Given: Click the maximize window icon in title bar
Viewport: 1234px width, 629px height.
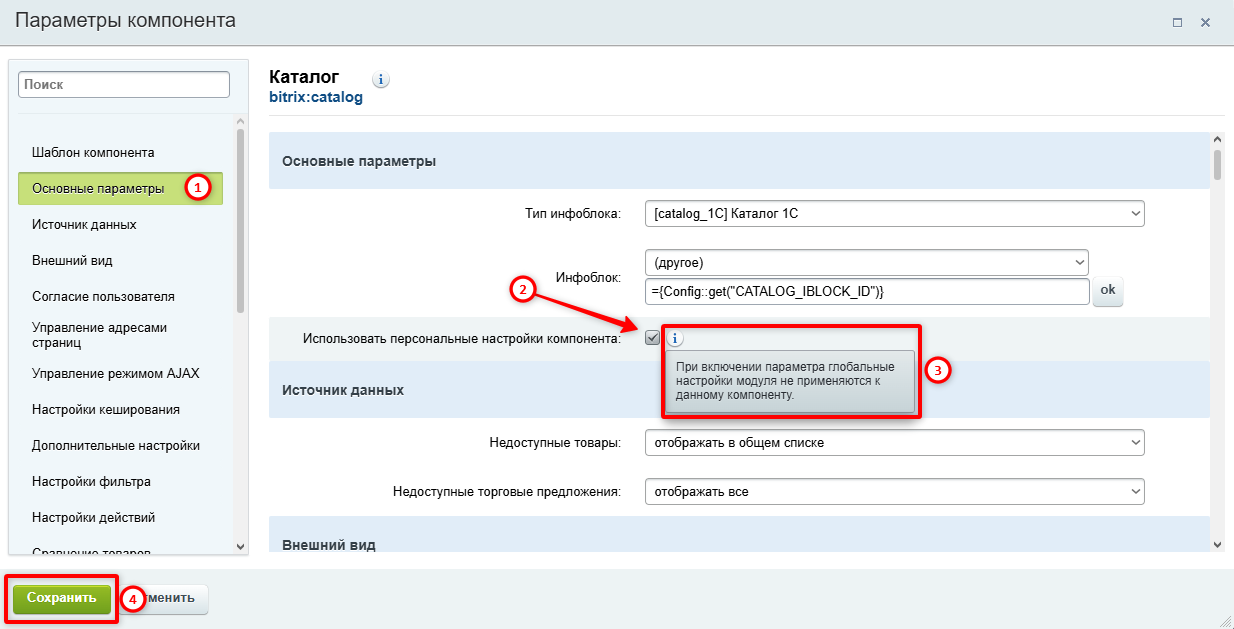Looking at the screenshot, I should pos(1178,22).
